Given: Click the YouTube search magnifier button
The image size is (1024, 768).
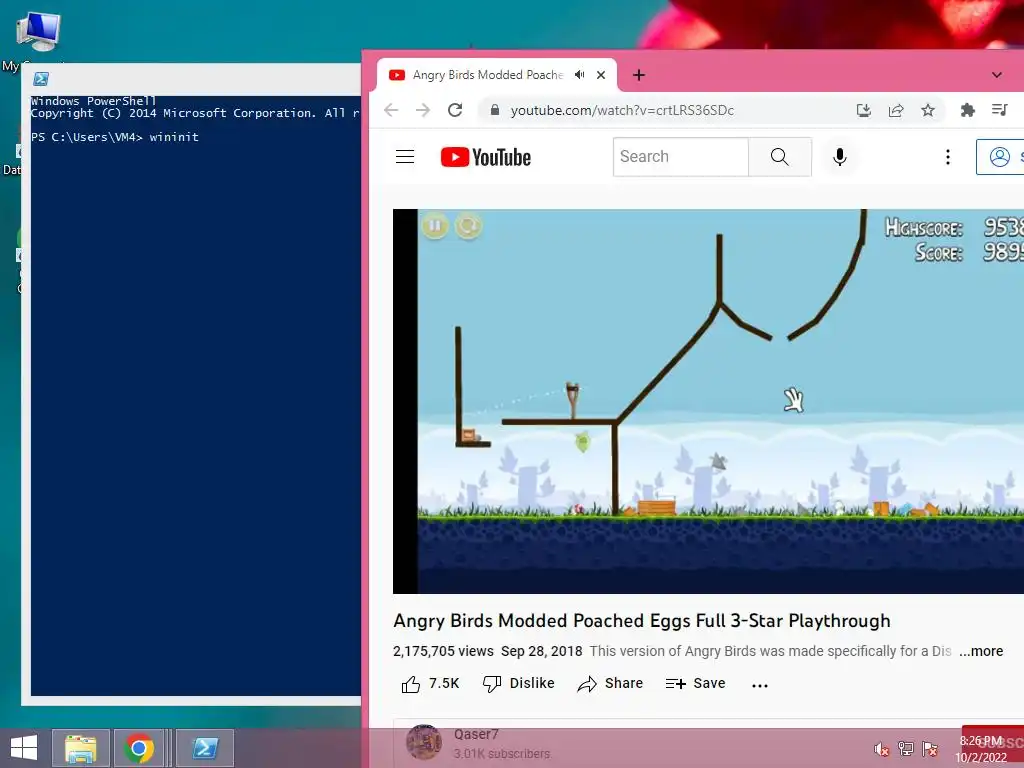Looking at the screenshot, I should [780, 157].
